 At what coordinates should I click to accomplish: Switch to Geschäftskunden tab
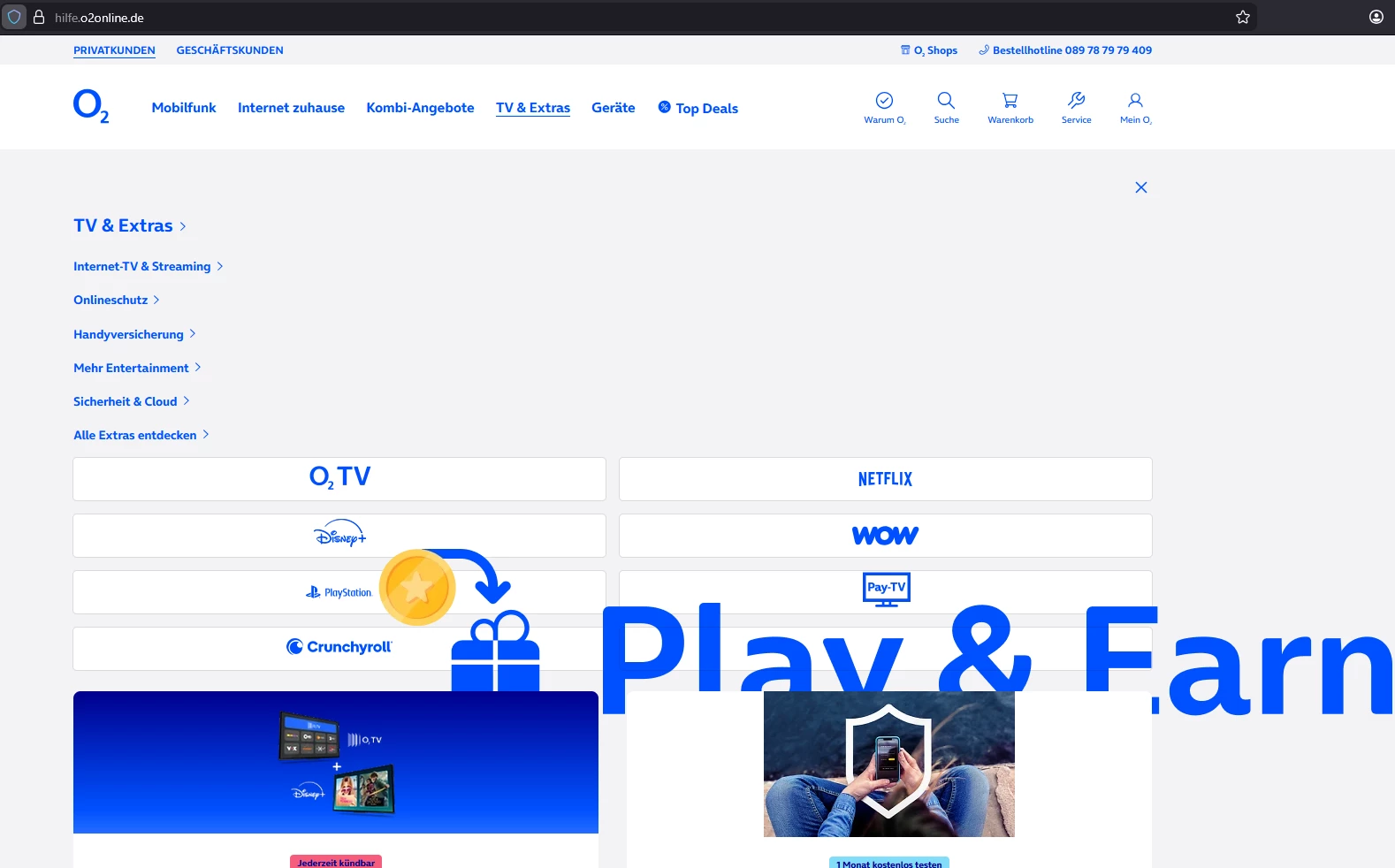point(230,50)
